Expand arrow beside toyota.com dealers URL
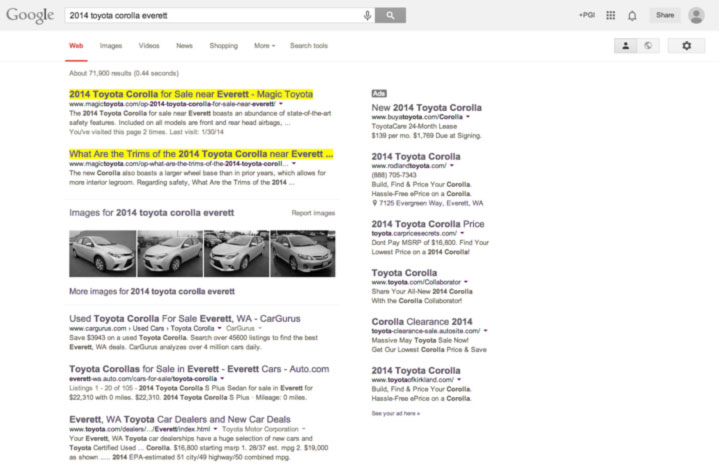This screenshot has height=467, width=719. click(216, 429)
